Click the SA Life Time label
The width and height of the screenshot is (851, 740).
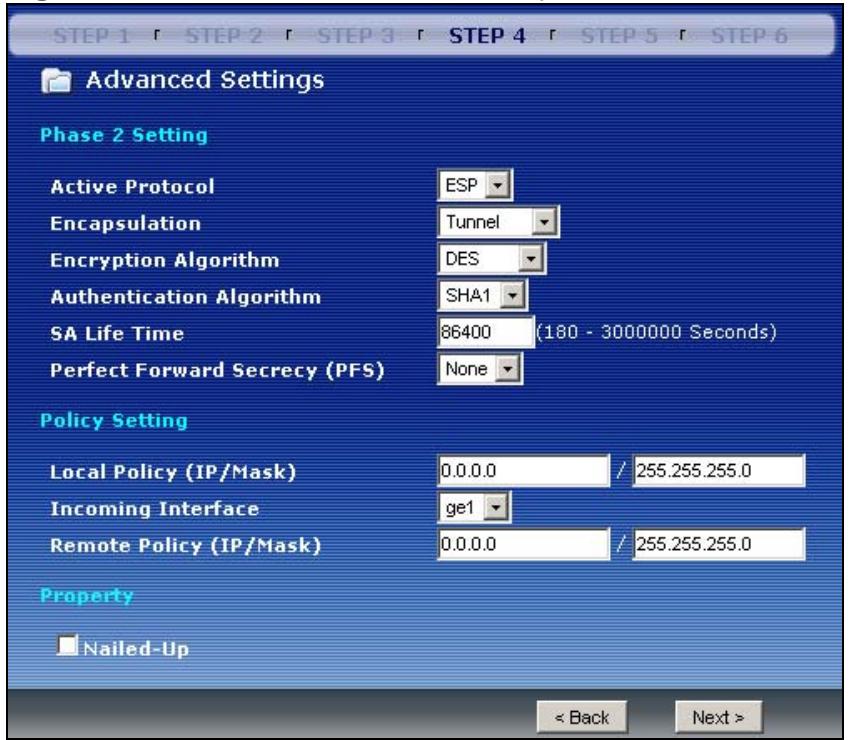pyautogui.click(x=117, y=333)
